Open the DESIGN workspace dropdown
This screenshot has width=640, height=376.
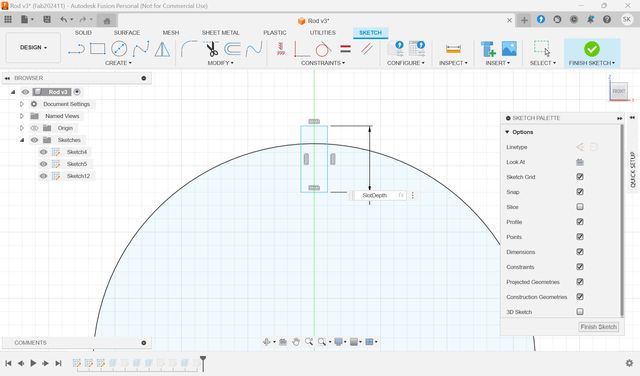pos(33,48)
